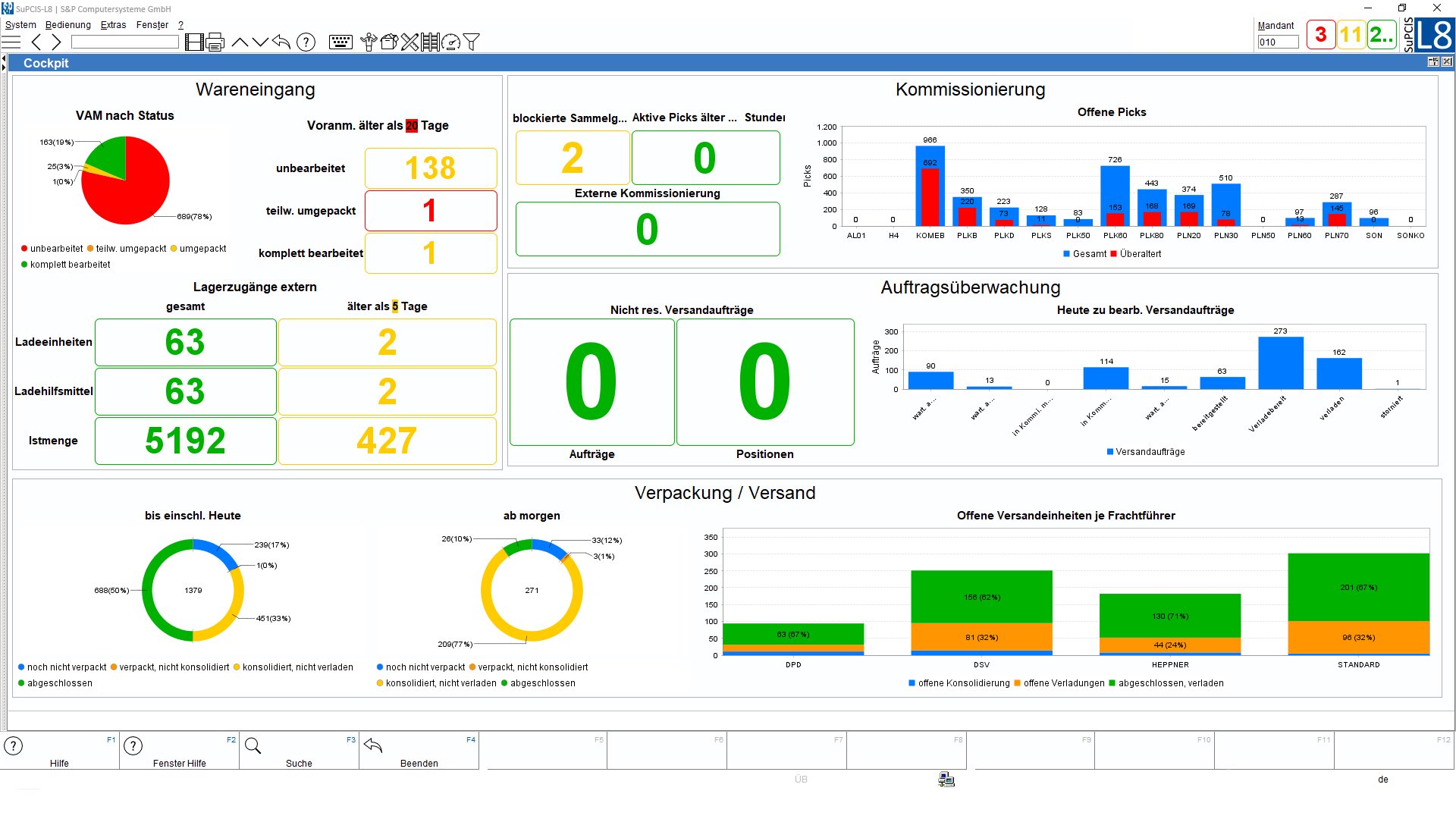Open Ladeeinheiten gesamt tile showing 63
1456x819 pixels.
[x=185, y=342]
